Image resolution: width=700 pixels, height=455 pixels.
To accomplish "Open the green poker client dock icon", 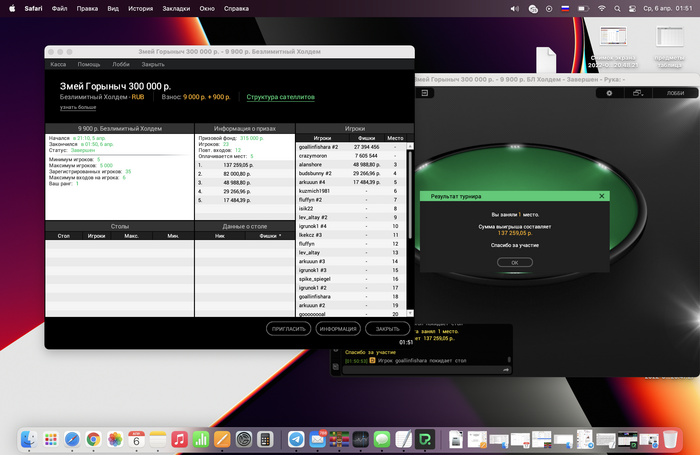I will (x=425, y=440).
